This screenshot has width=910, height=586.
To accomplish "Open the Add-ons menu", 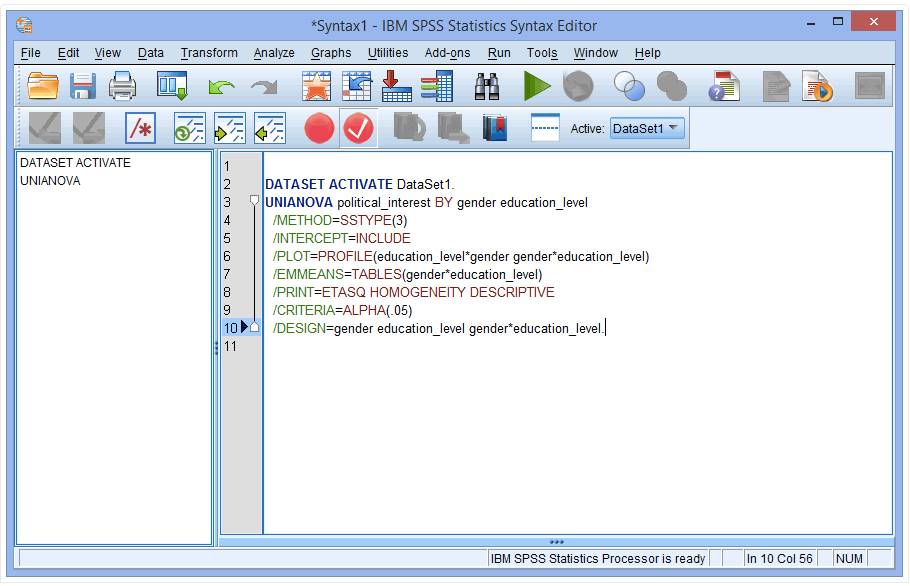I will [x=447, y=53].
